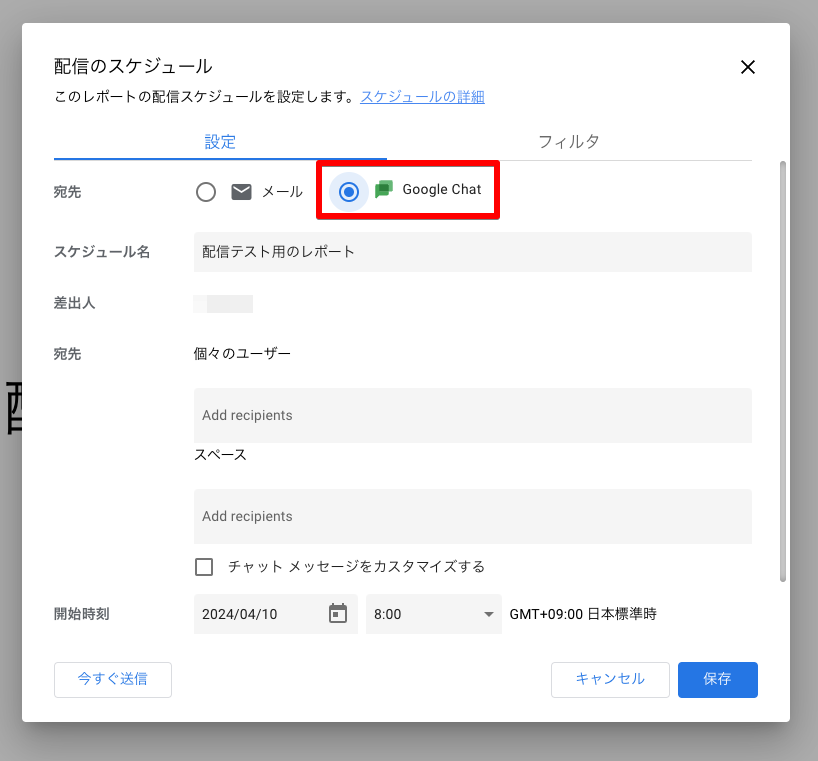Image resolution: width=818 pixels, height=761 pixels.
Task: Switch to the フィルタ tab
Action: pos(568,142)
